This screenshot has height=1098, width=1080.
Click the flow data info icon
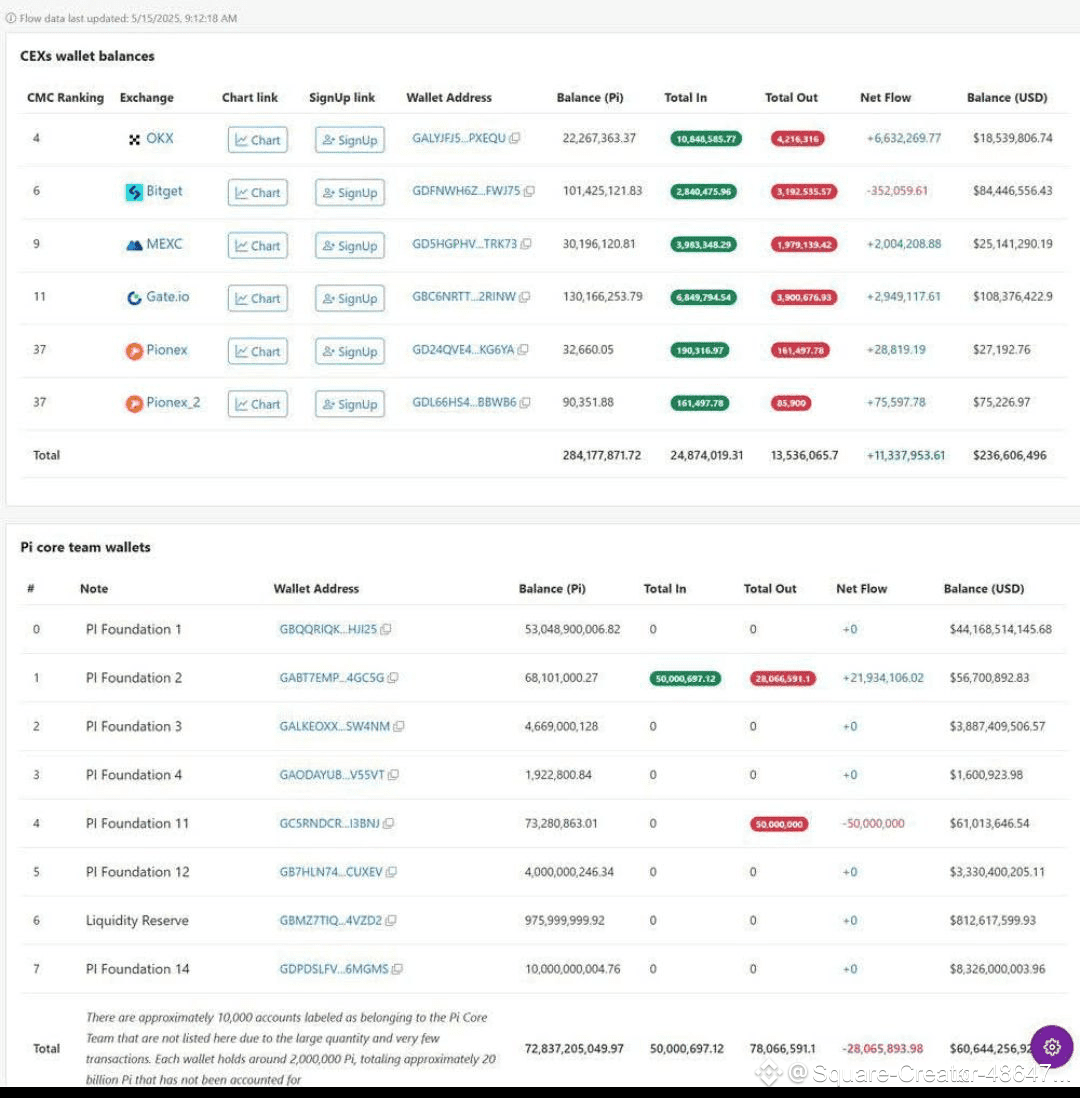click(11, 18)
